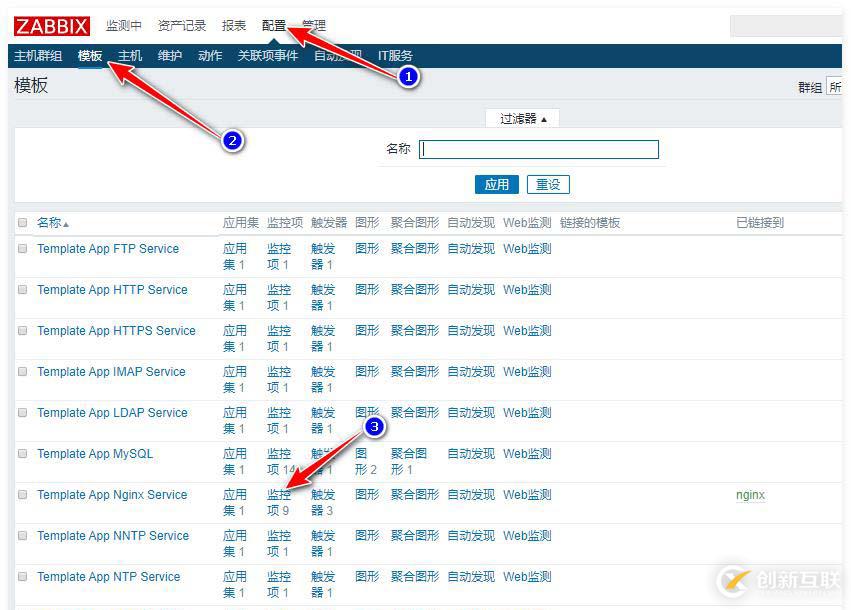851x610 pixels.
Task: Check Template App NNTP Service checkbox
Action: [x=22, y=536]
